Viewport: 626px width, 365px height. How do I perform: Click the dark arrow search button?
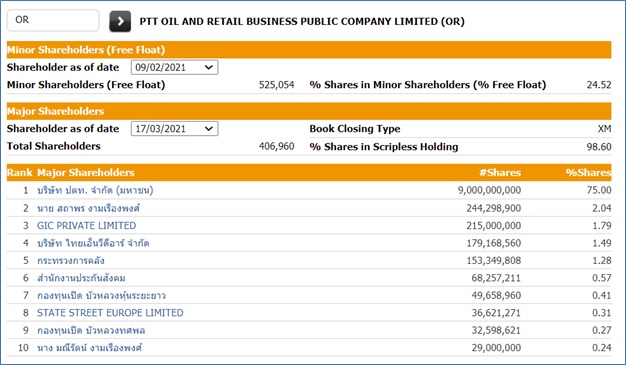pos(120,21)
